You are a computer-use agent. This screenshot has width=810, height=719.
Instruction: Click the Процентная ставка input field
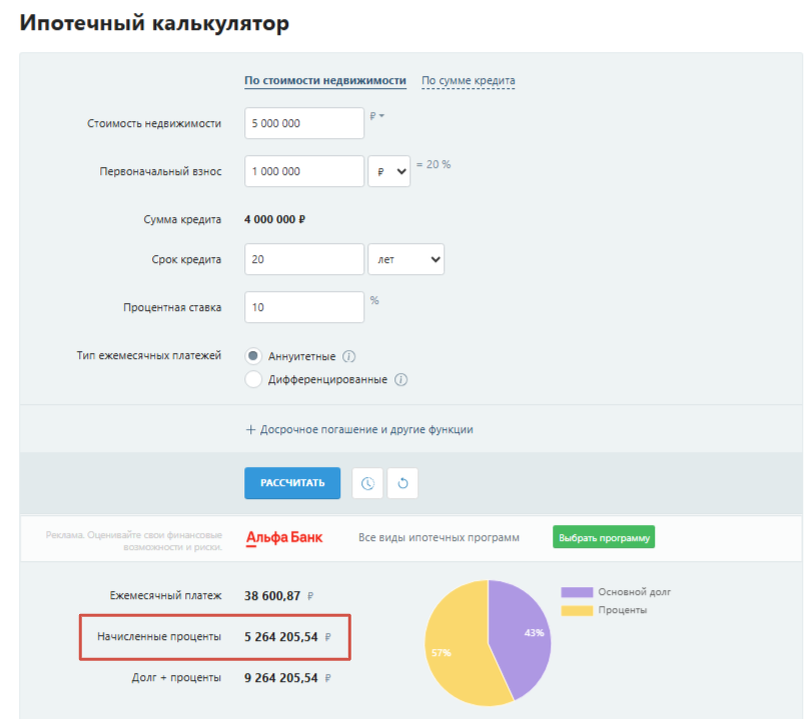pos(304,307)
